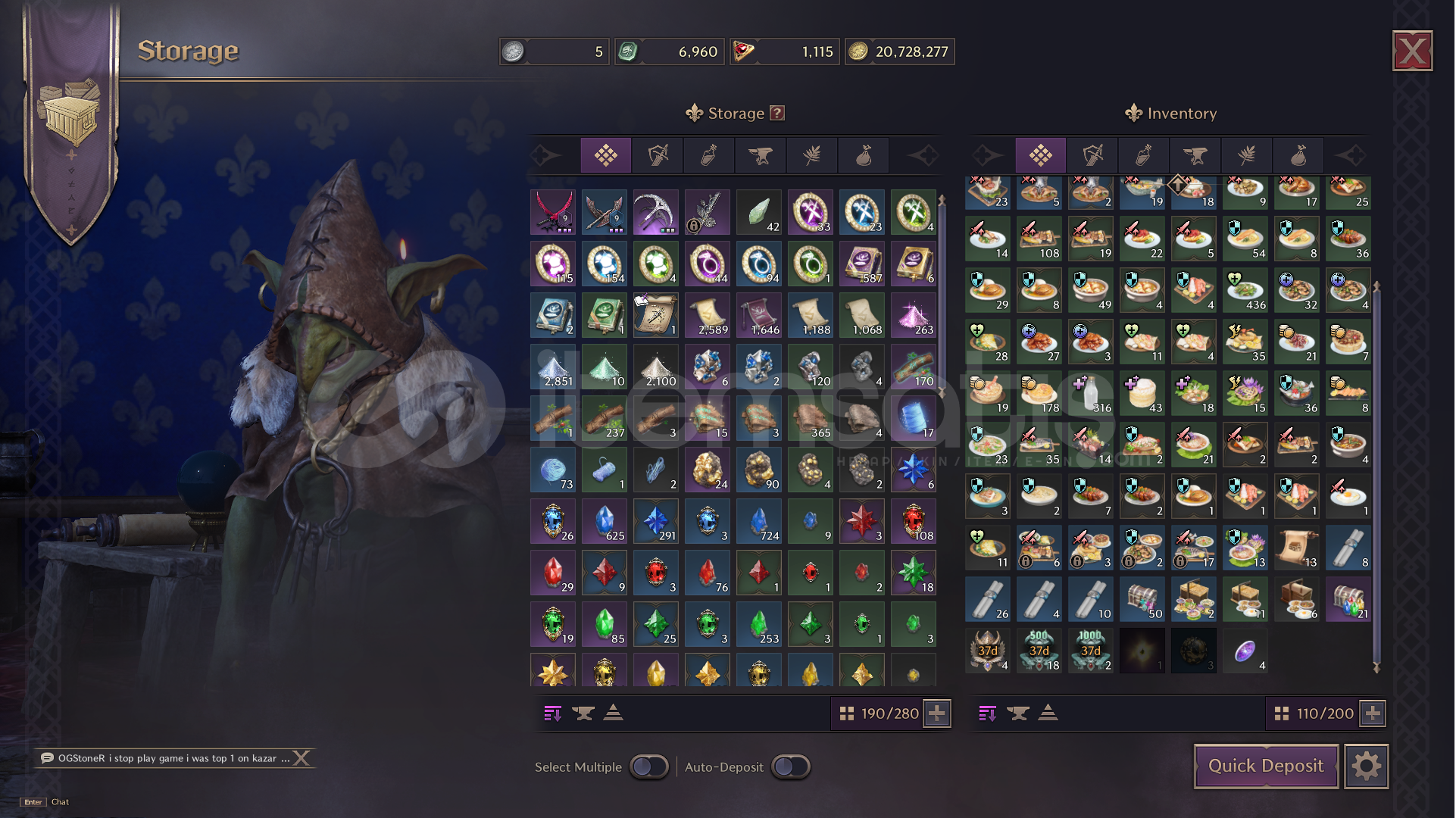The width and height of the screenshot is (1456, 818).
Task: Click the treasure chest item with 50
Action: click(x=1142, y=599)
